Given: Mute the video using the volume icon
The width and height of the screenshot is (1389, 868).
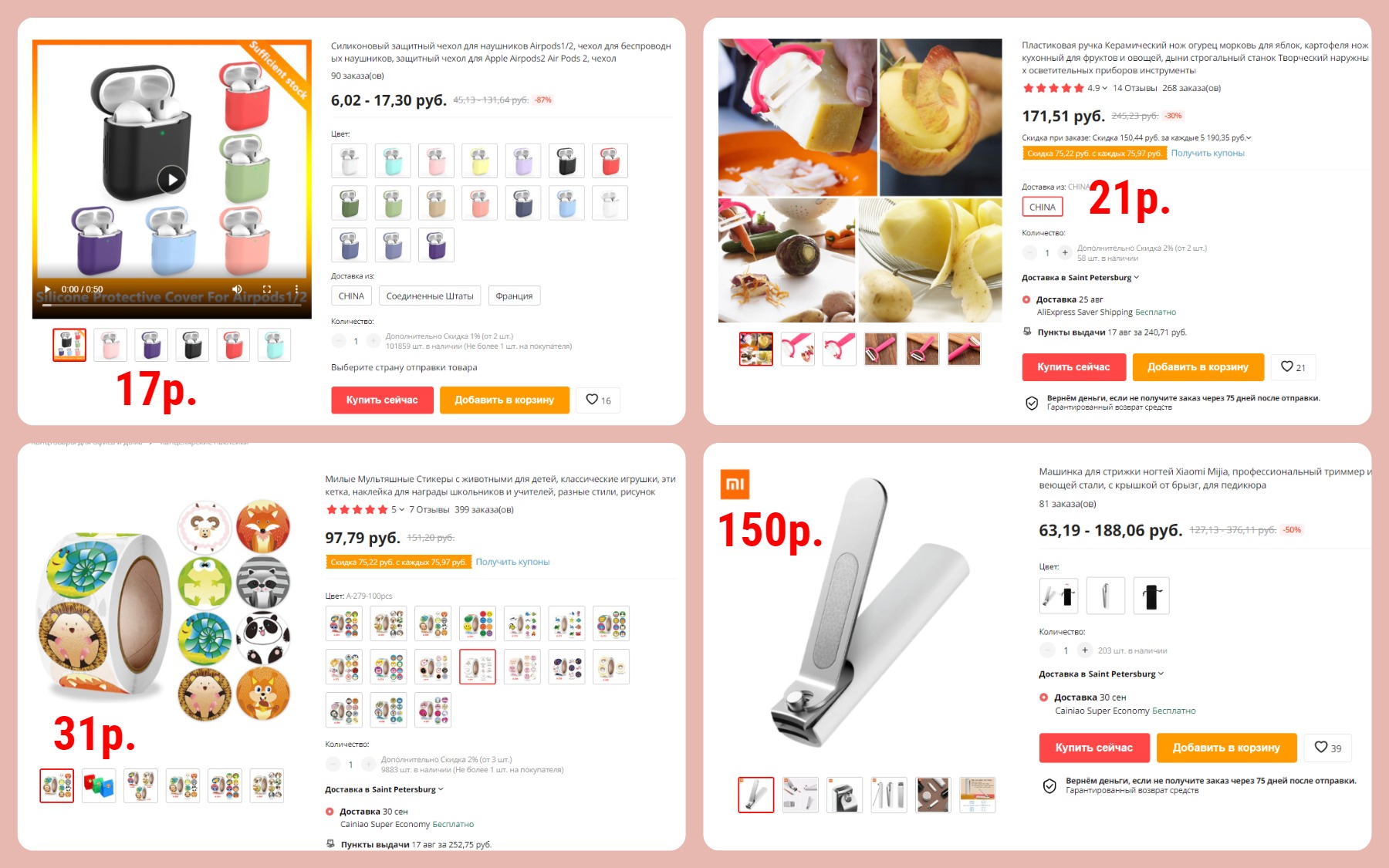Looking at the screenshot, I should click(x=237, y=289).
